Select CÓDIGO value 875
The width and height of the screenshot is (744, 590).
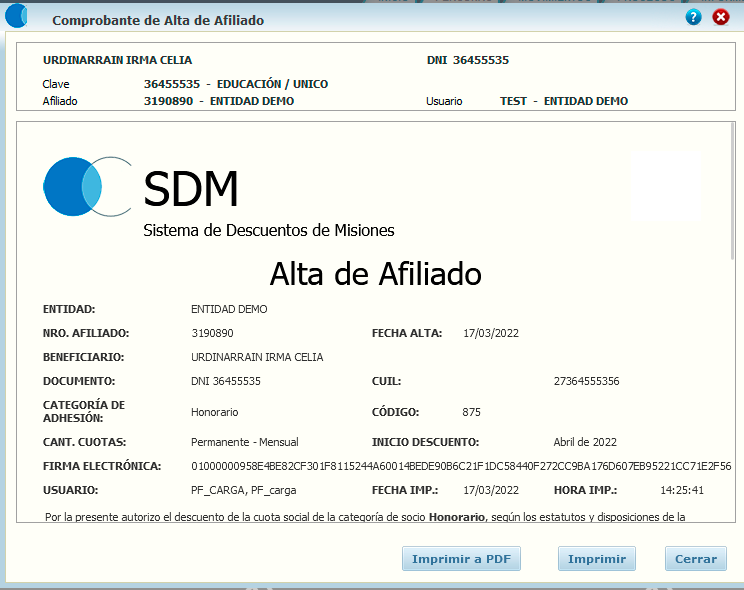coord(471,412)
